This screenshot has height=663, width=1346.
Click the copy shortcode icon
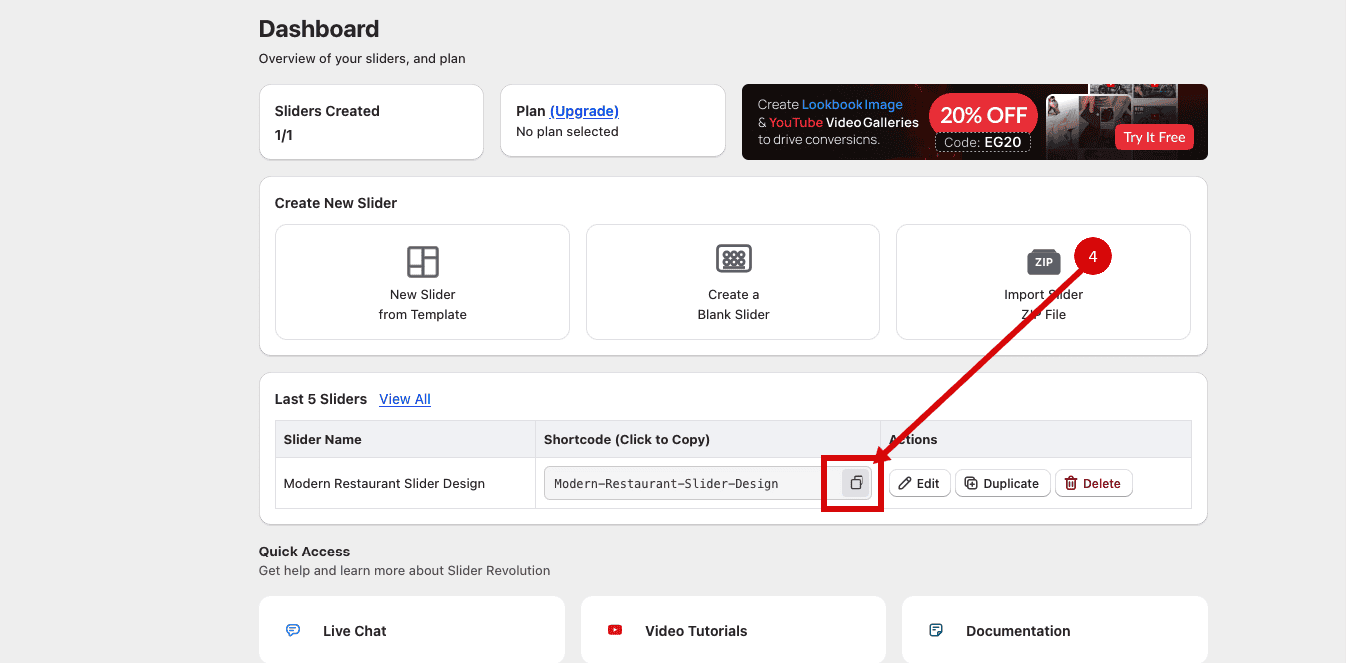click(x=856, y=483)
